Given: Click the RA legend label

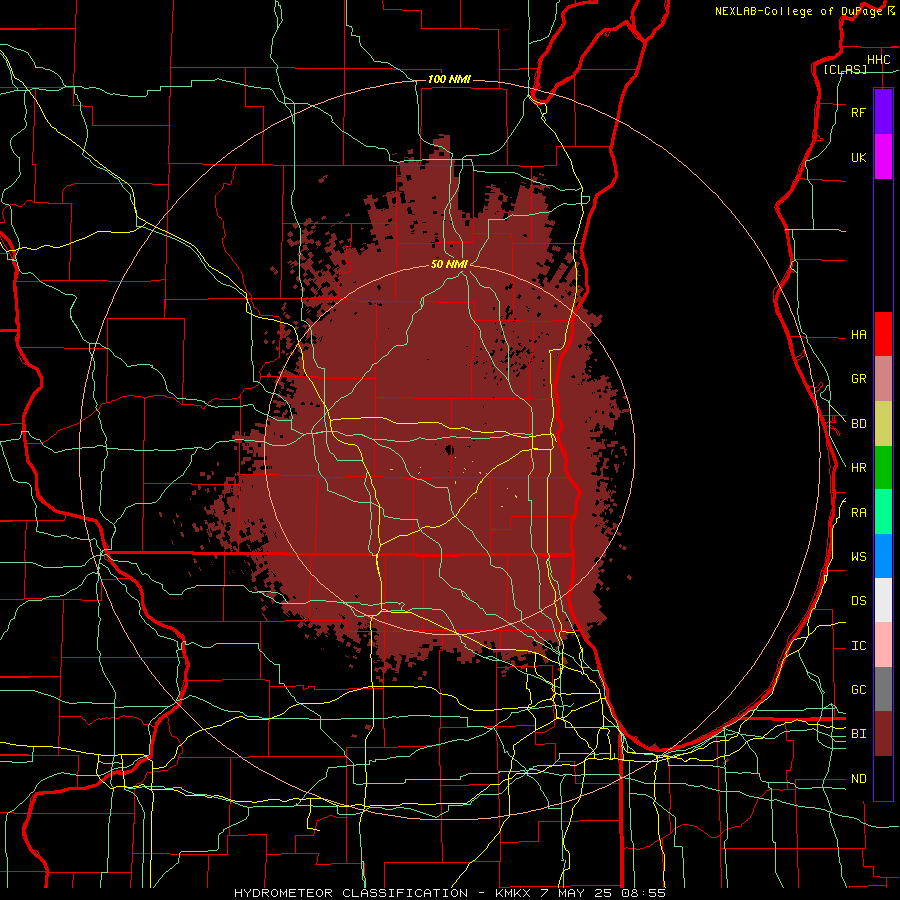Looking at the screenshot, I should pyautogui.click(x=858, y=513).
